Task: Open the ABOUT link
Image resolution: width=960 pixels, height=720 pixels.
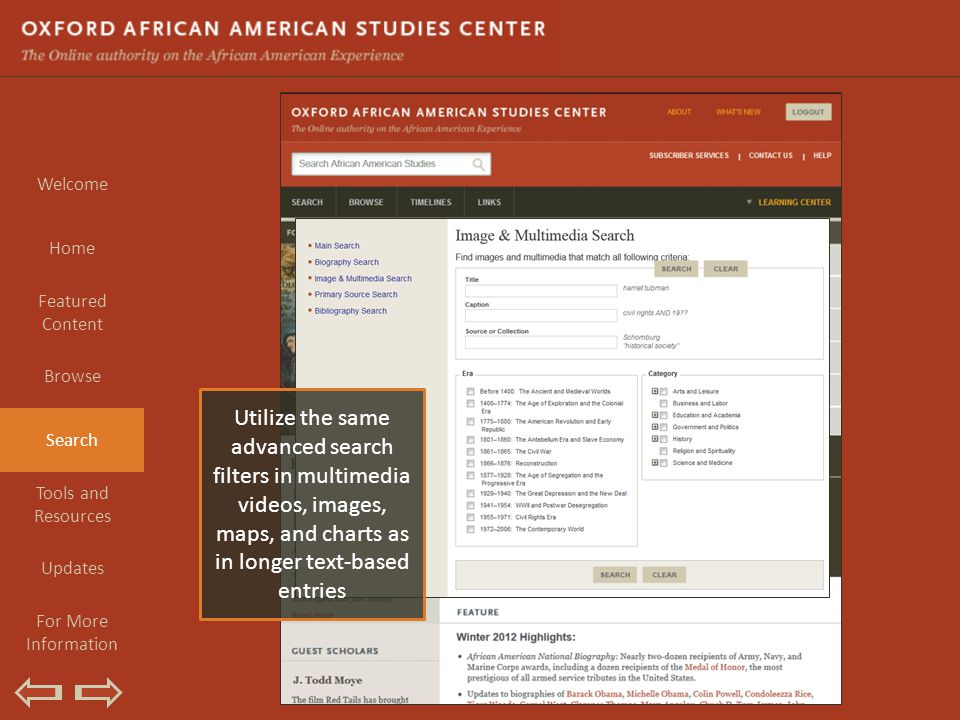Action: click(679, 112)
